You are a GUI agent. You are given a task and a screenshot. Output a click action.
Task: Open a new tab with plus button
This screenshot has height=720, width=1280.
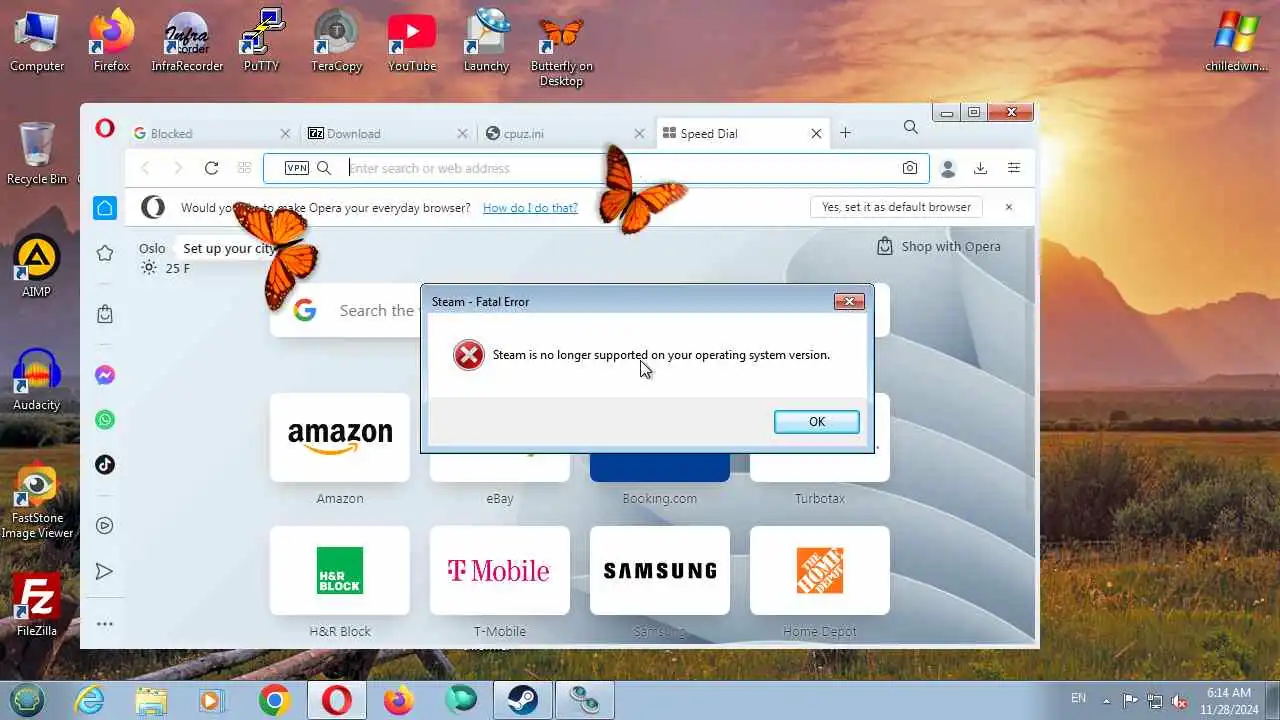tap(845, 133)
